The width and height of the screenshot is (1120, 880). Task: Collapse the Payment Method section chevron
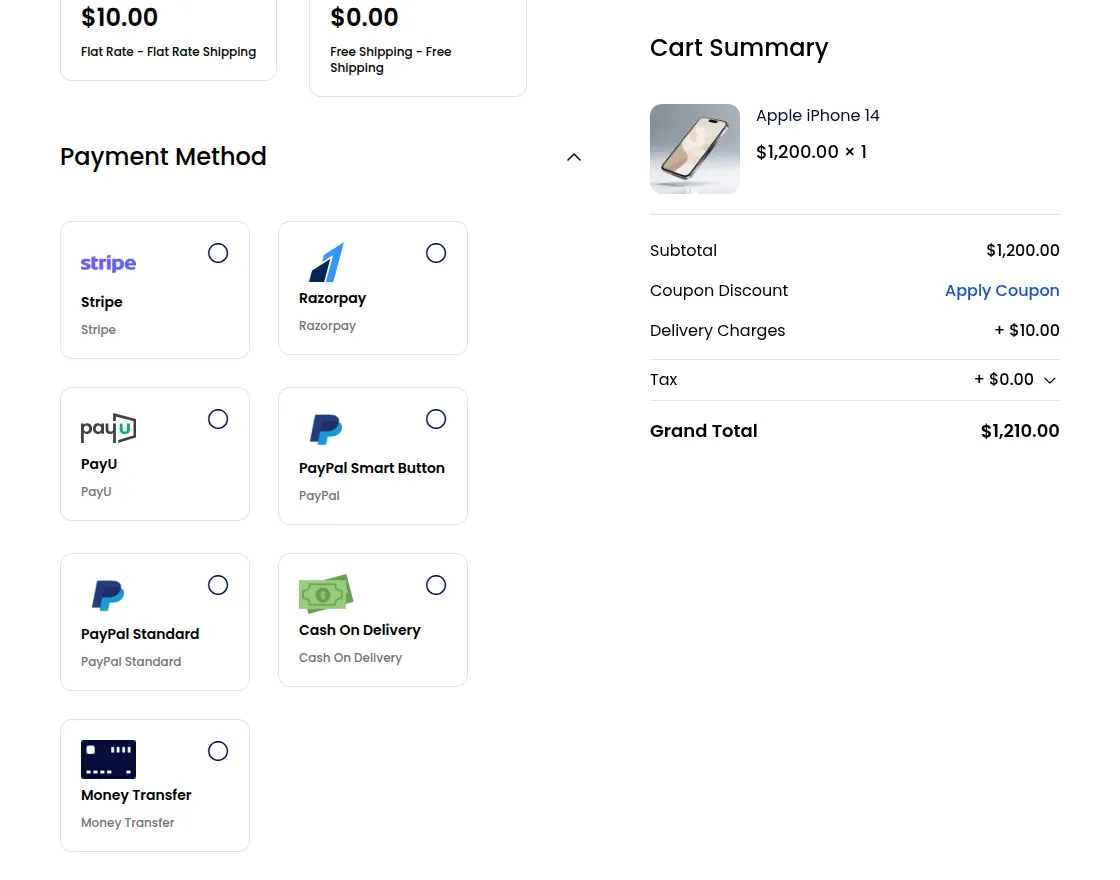point(574,157)
